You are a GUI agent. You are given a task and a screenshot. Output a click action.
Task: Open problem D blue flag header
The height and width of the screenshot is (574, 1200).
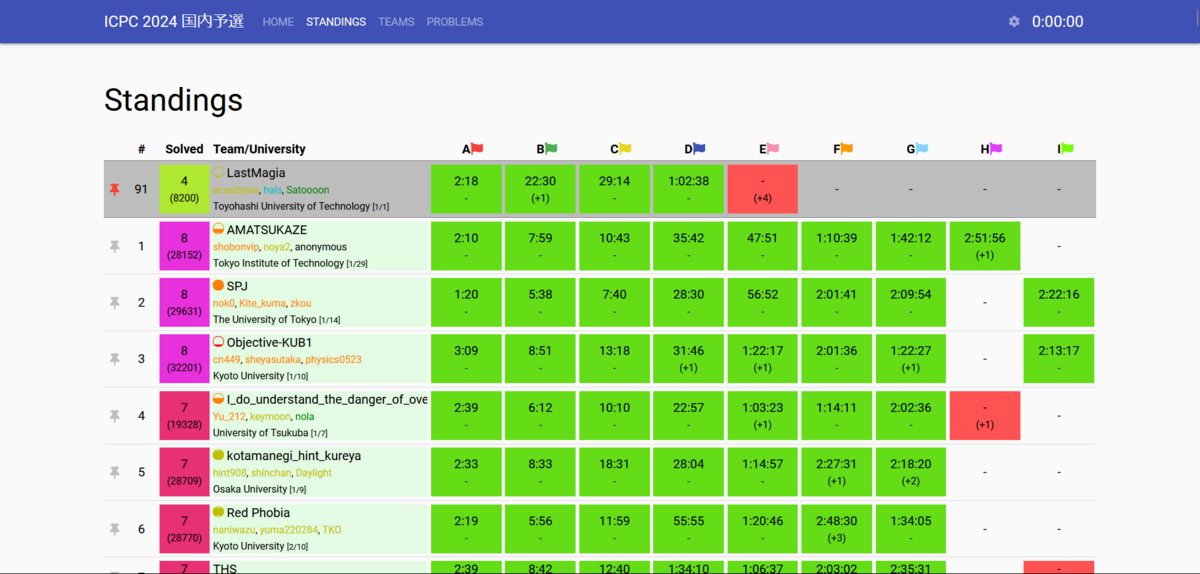point(695,149)
